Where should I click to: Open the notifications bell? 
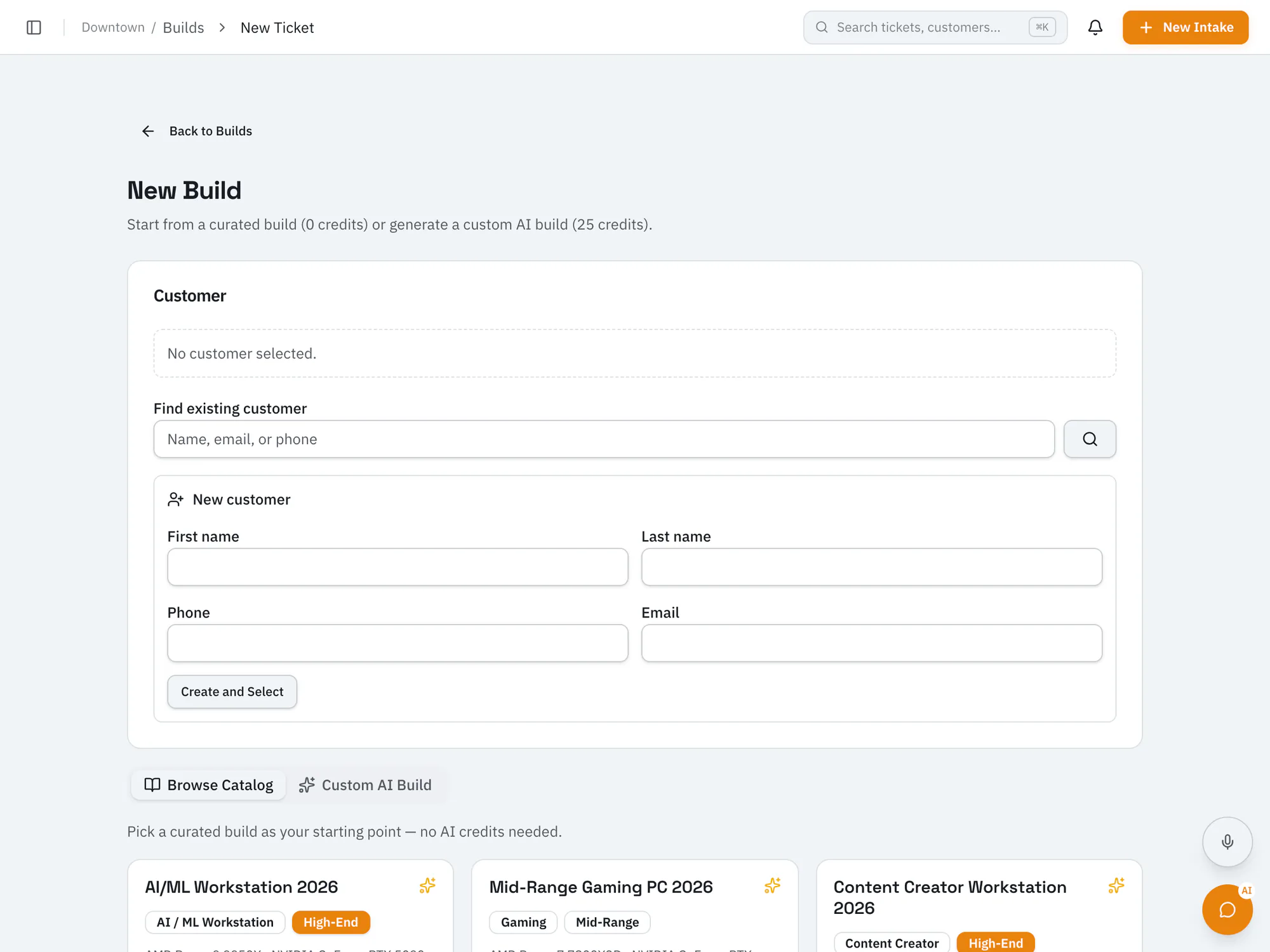pyautogui.click(x=1095, y=27)
